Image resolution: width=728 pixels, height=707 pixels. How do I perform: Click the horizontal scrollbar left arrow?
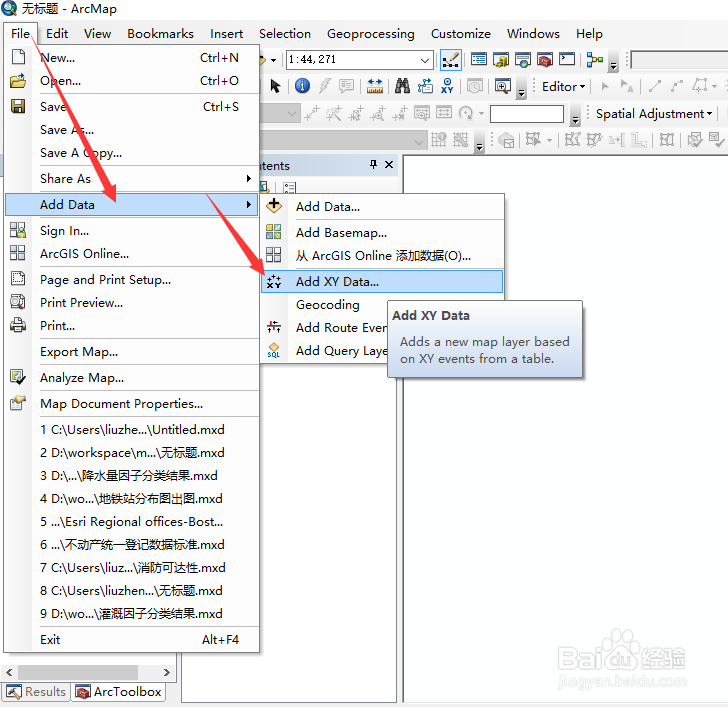coord(9,672)
